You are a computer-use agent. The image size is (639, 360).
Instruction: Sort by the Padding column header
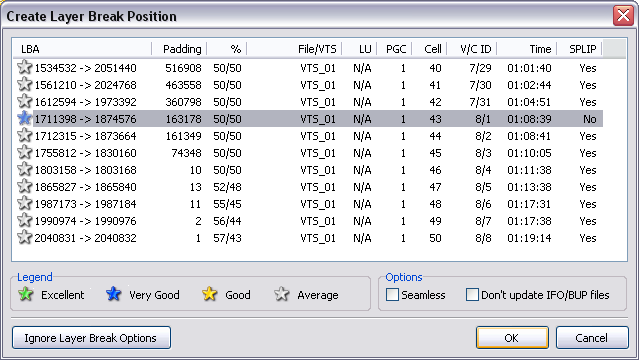point(179,49)
